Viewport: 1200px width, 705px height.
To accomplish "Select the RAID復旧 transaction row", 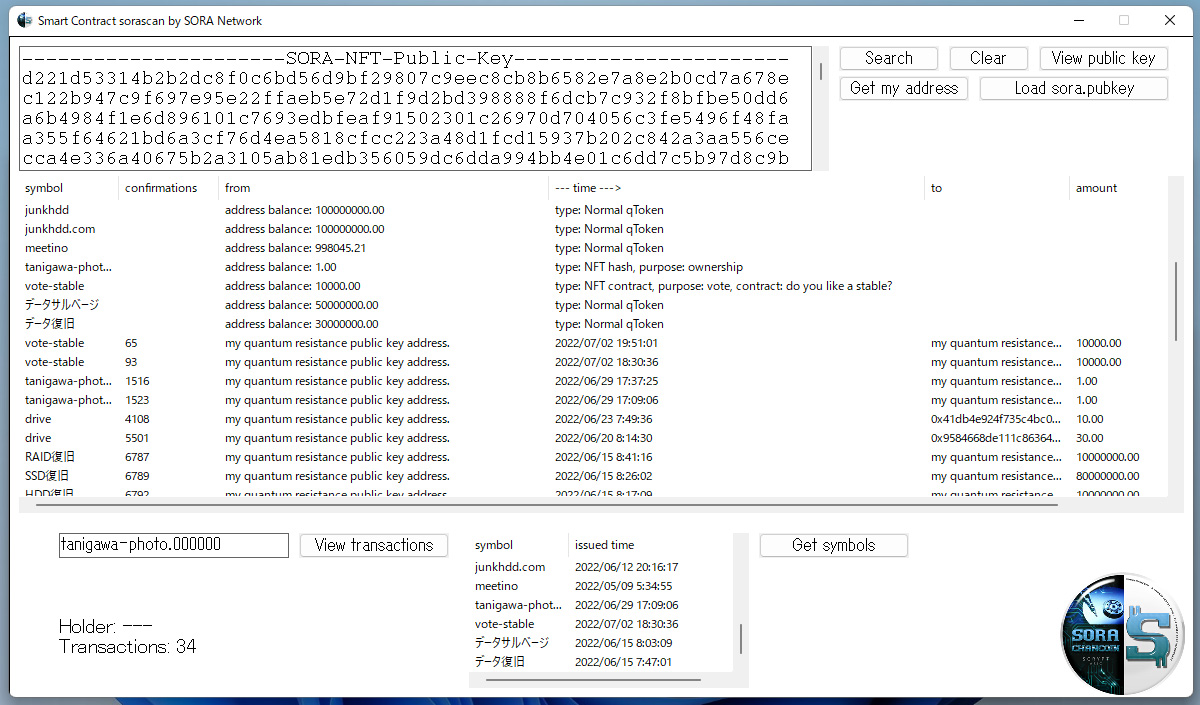I will pyautogui.click(x=594, y=457).
